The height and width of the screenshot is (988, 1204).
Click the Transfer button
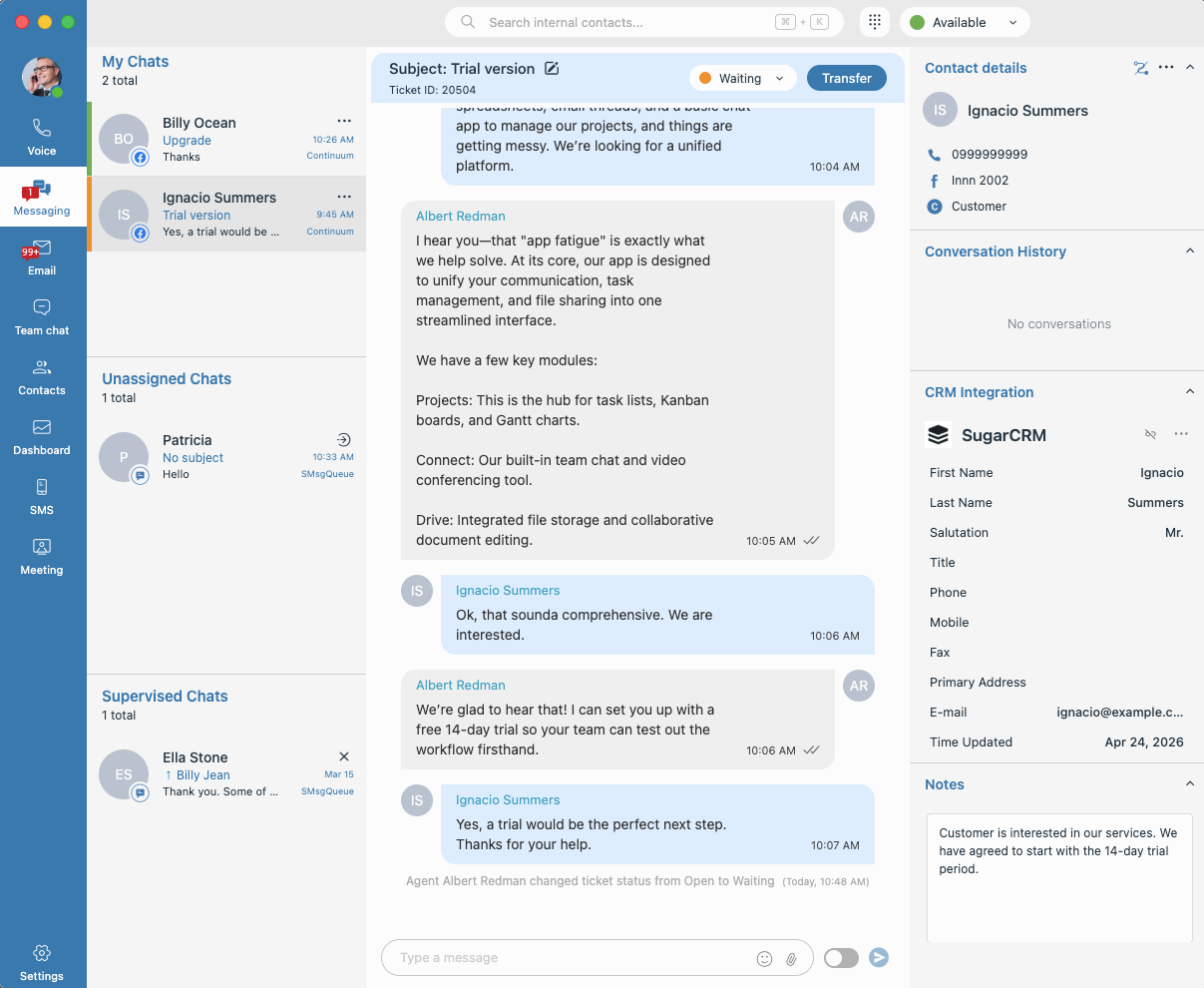pos(846,79)
